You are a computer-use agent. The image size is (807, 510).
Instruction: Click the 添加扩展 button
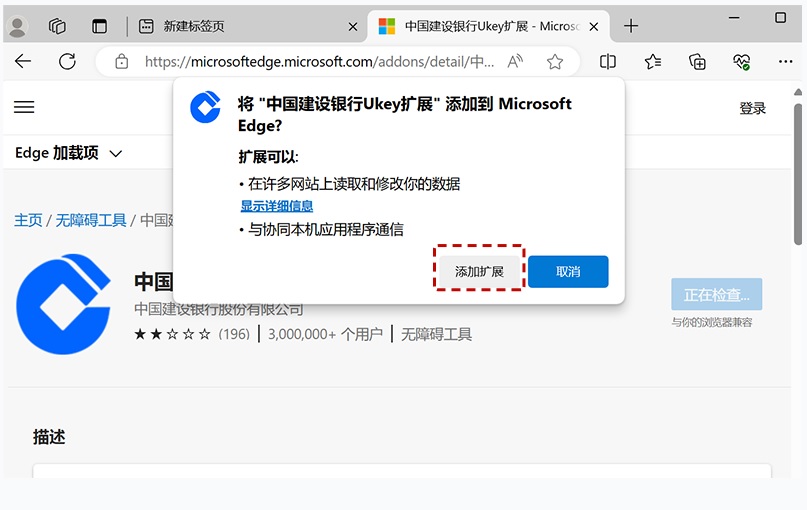[x=479, y=271]
